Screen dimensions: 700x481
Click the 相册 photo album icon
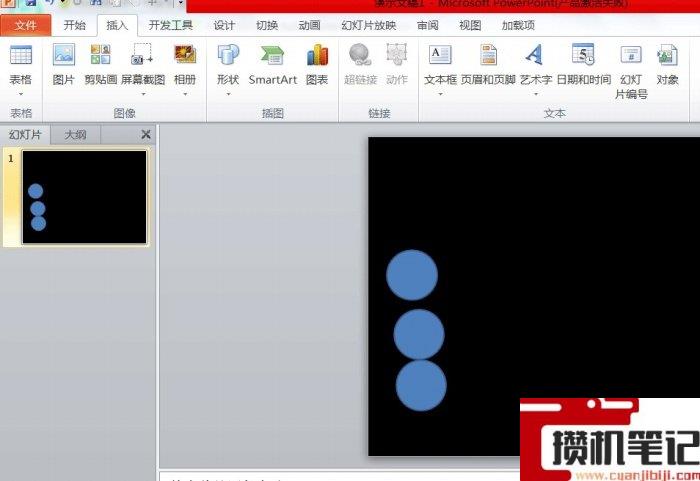coord(185,55)
